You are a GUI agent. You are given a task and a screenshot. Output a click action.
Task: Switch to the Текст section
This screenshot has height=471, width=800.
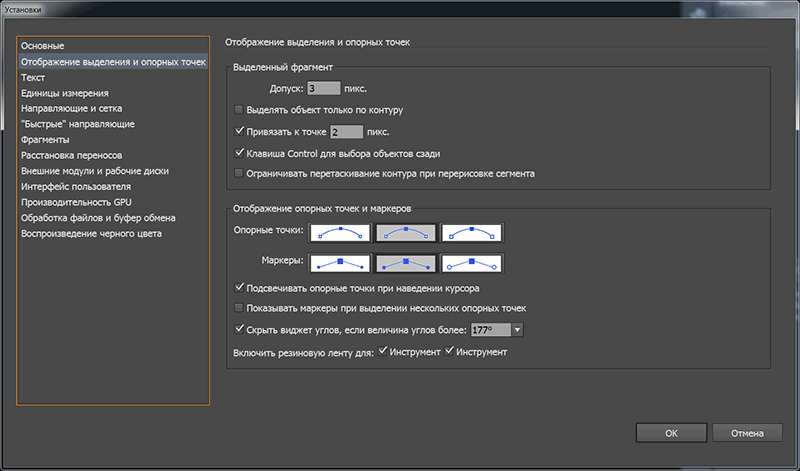(33, 77)
